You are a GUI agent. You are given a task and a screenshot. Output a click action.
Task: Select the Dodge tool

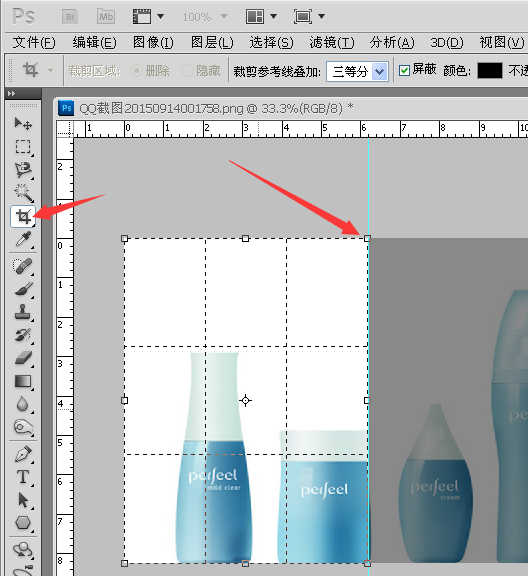[23, 427]
